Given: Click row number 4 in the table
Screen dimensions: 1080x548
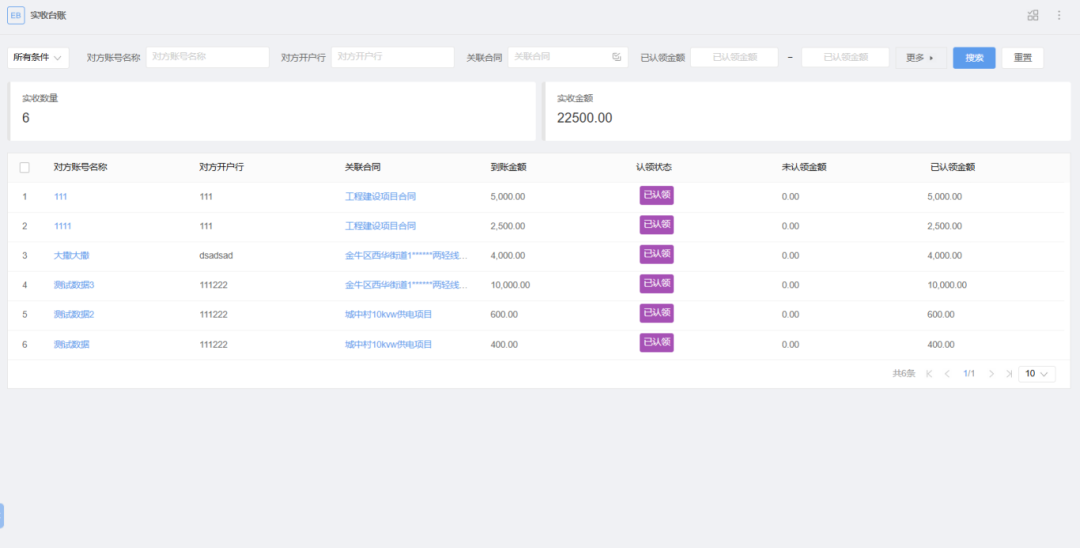Looking at the screenshot, I should coord(25,285).
